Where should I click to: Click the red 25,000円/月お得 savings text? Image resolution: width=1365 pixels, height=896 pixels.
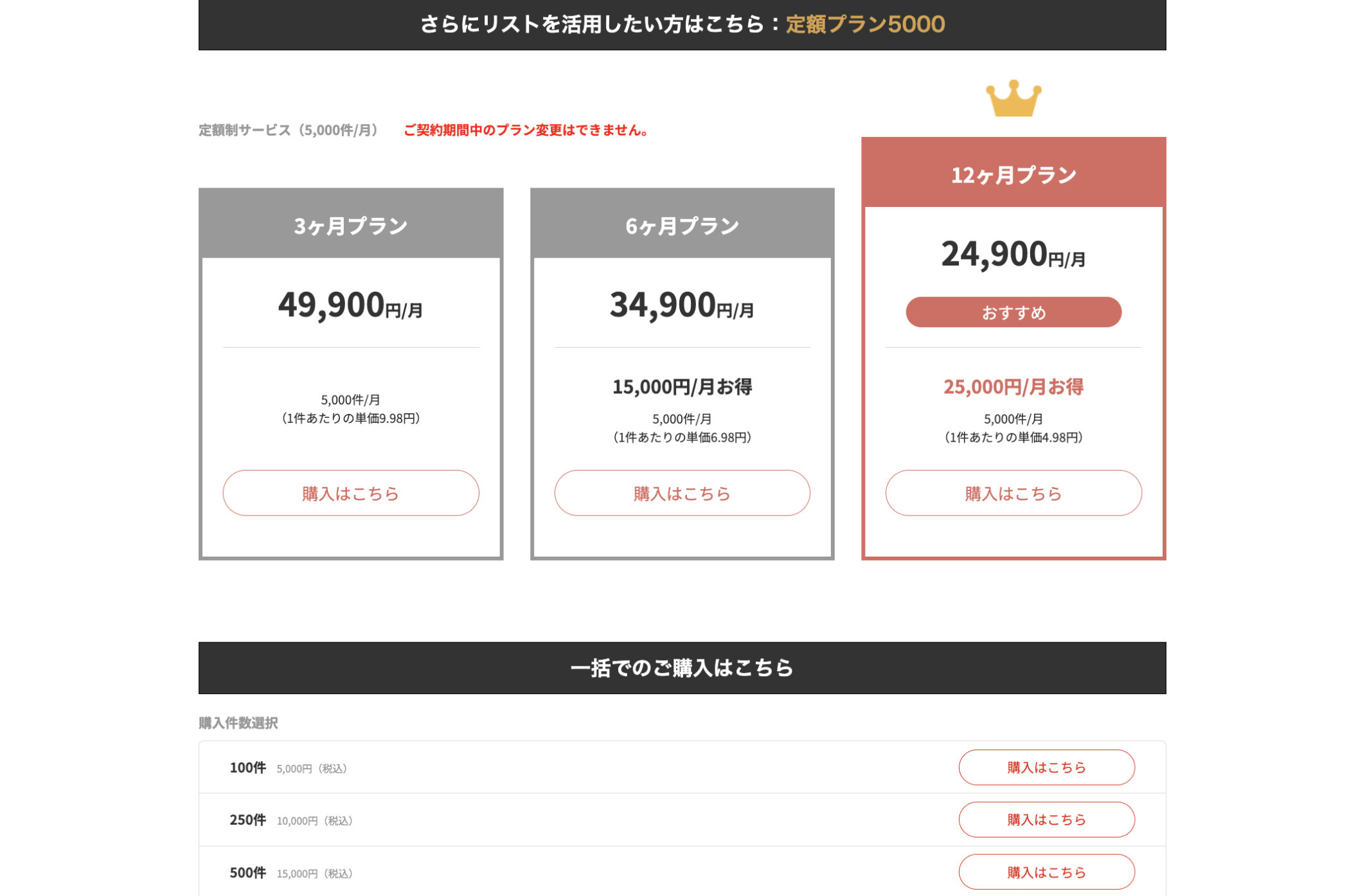[1013, 387]
